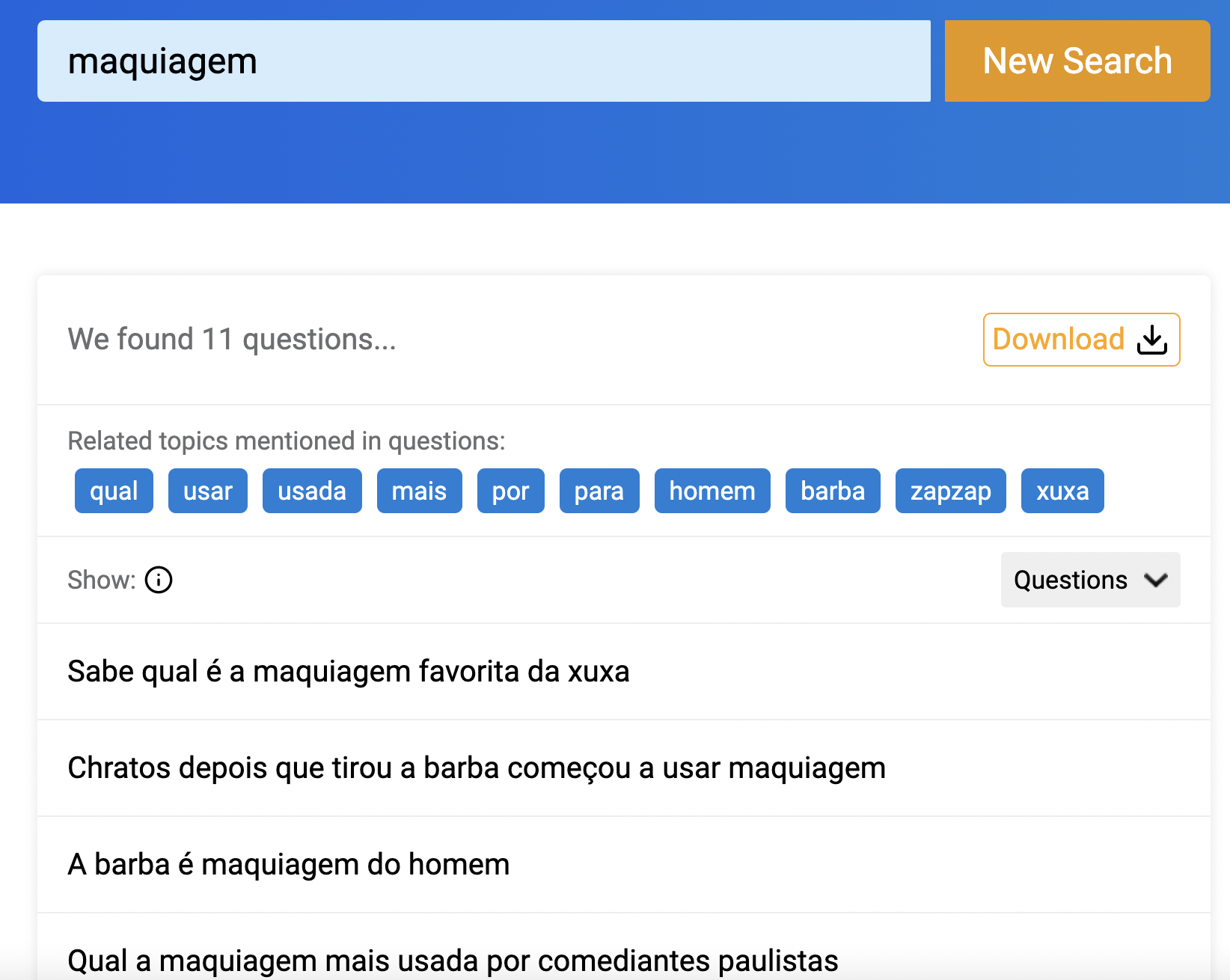Click the download icon beside Download text
This screenshot has width=1230, height=980.
[1151, 340]
